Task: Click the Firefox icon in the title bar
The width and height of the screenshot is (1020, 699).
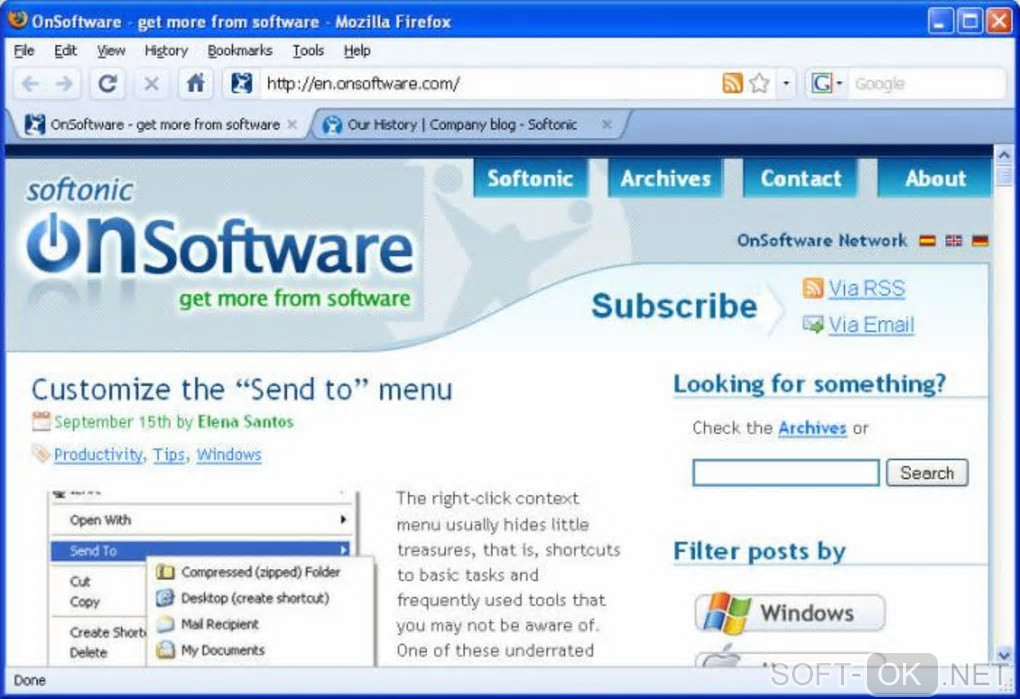Action: coord(18,20)
